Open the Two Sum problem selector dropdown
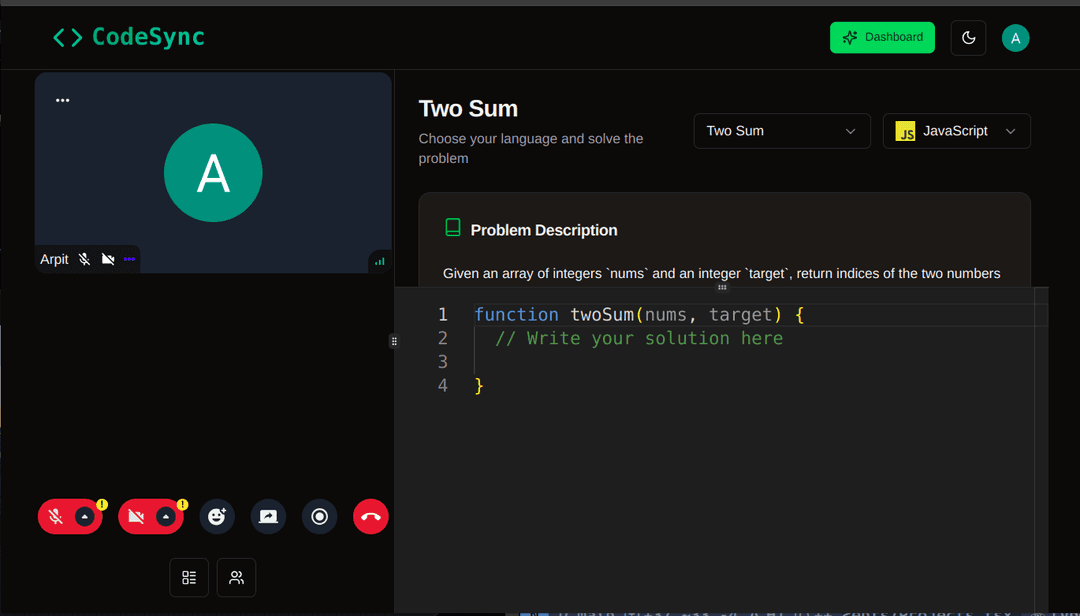Image resolution: width=1080 pixels, height=616 pixels. (x=782, y=131)
